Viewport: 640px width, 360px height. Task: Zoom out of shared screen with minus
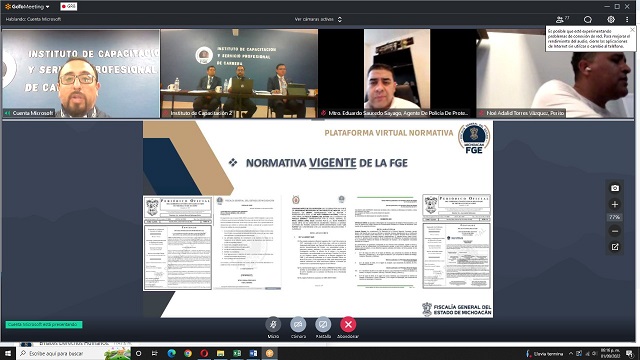(x=615, y=231)
